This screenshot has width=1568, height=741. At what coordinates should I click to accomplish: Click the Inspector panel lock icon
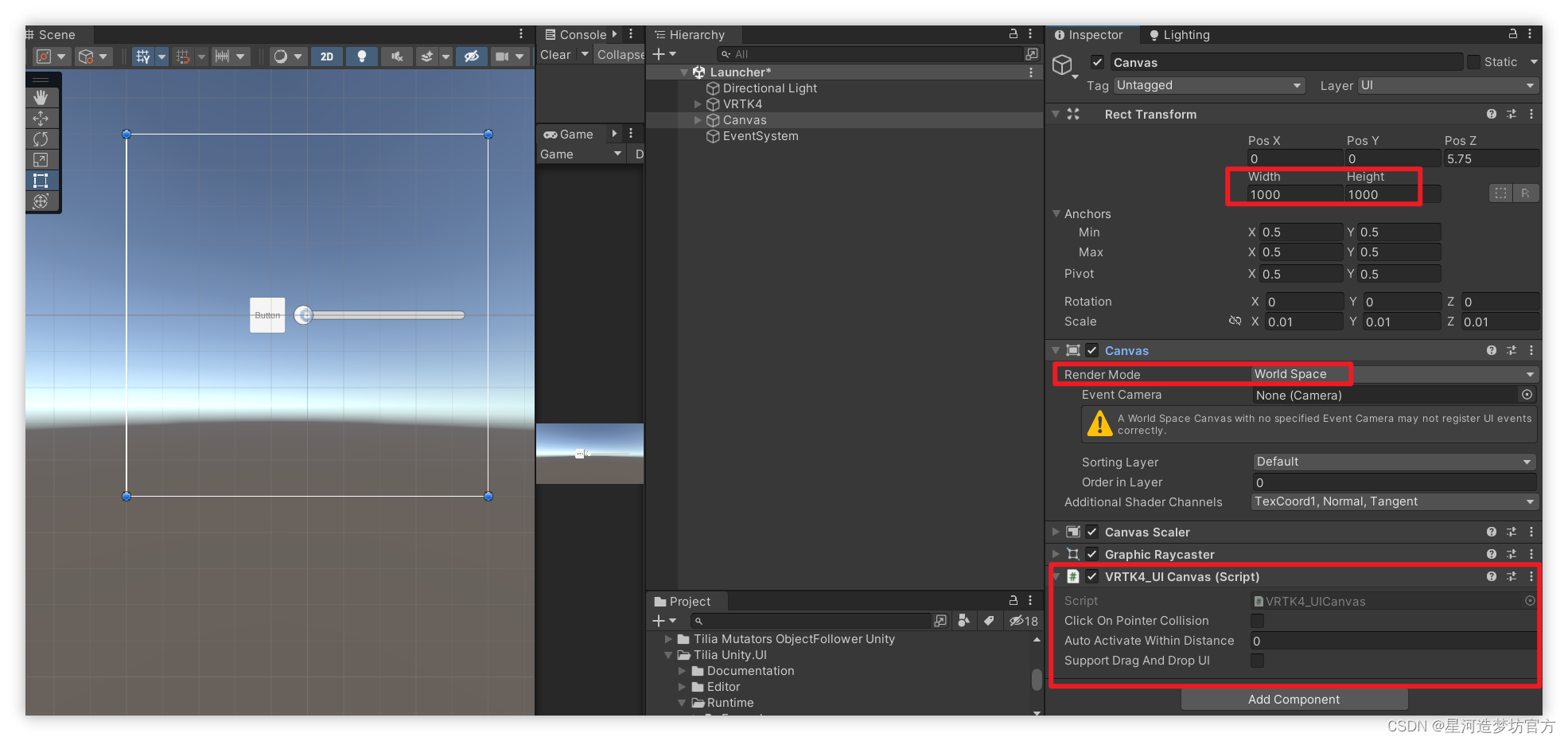[1513, 34]
